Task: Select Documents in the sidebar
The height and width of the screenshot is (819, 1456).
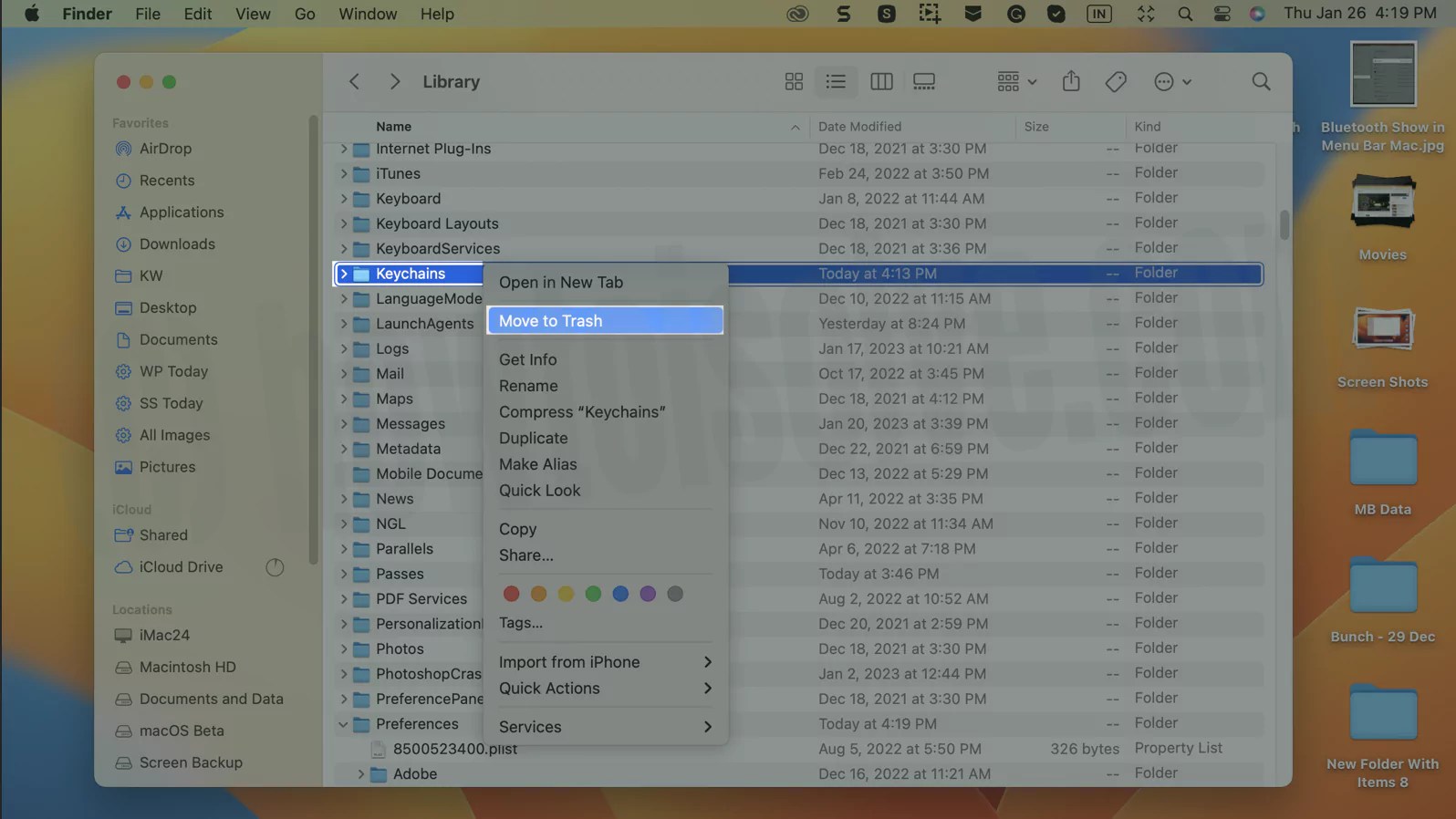Action: [178, 339]
